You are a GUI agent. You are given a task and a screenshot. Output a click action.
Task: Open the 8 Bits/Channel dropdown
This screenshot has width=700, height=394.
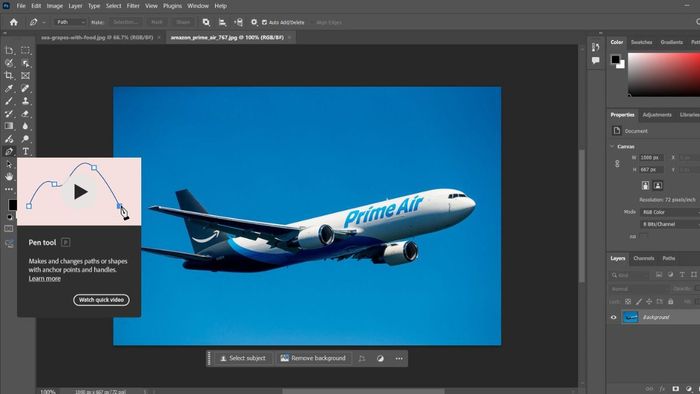click(670, 224)
